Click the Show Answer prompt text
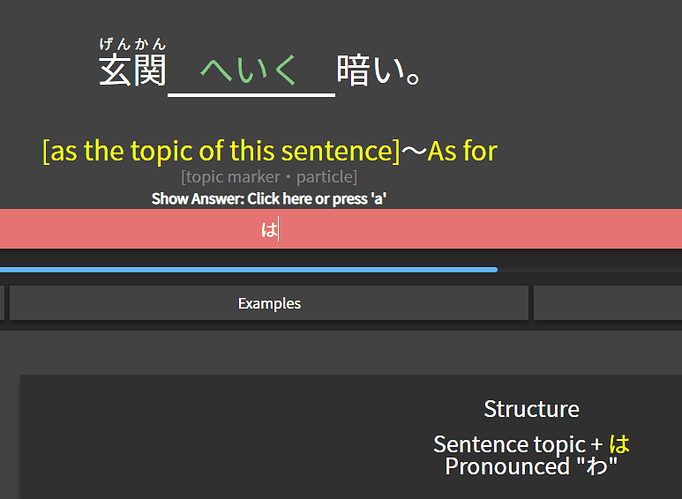 point(269,199)
